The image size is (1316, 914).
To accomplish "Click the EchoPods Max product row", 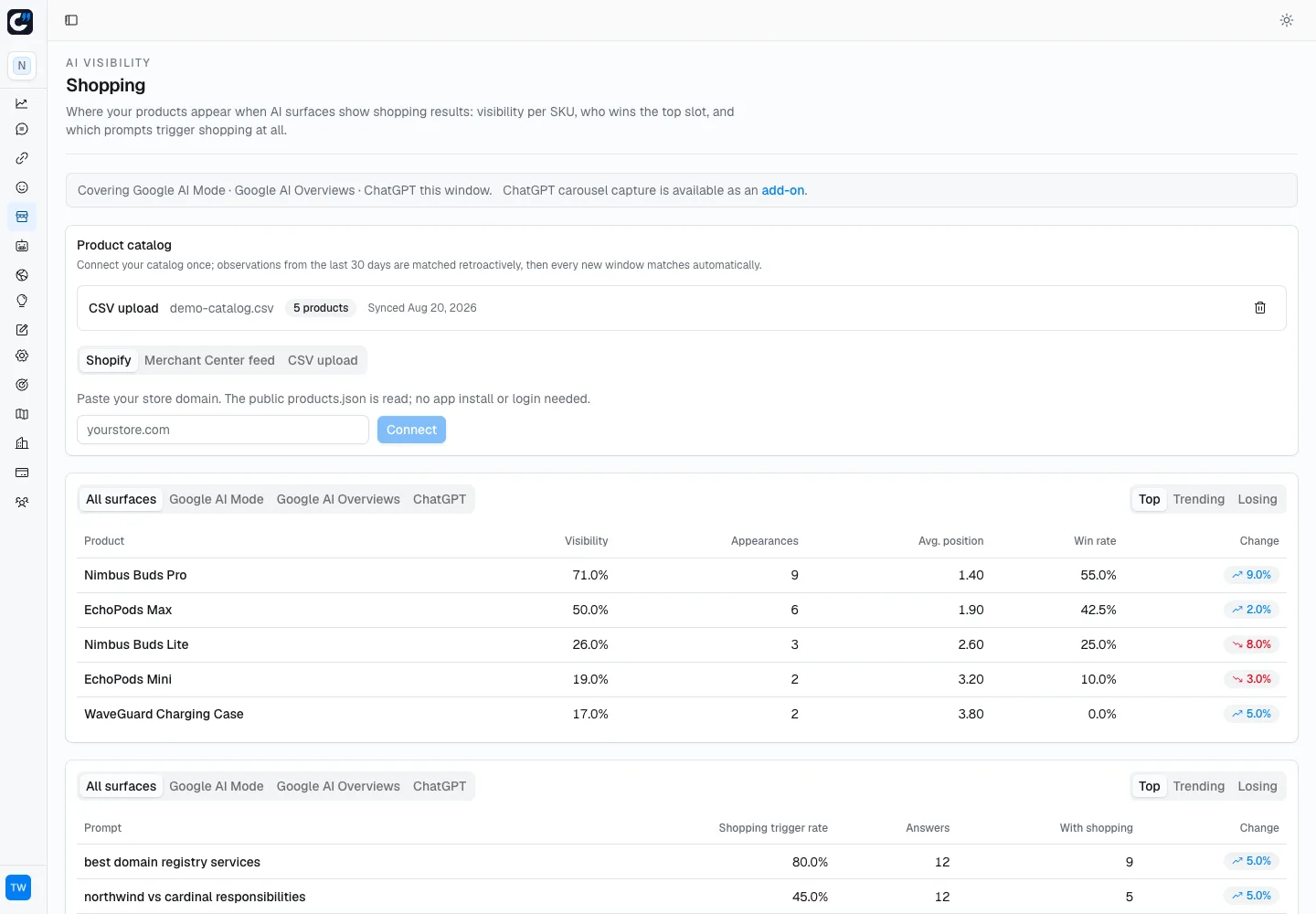I will (x=682, y=610).
